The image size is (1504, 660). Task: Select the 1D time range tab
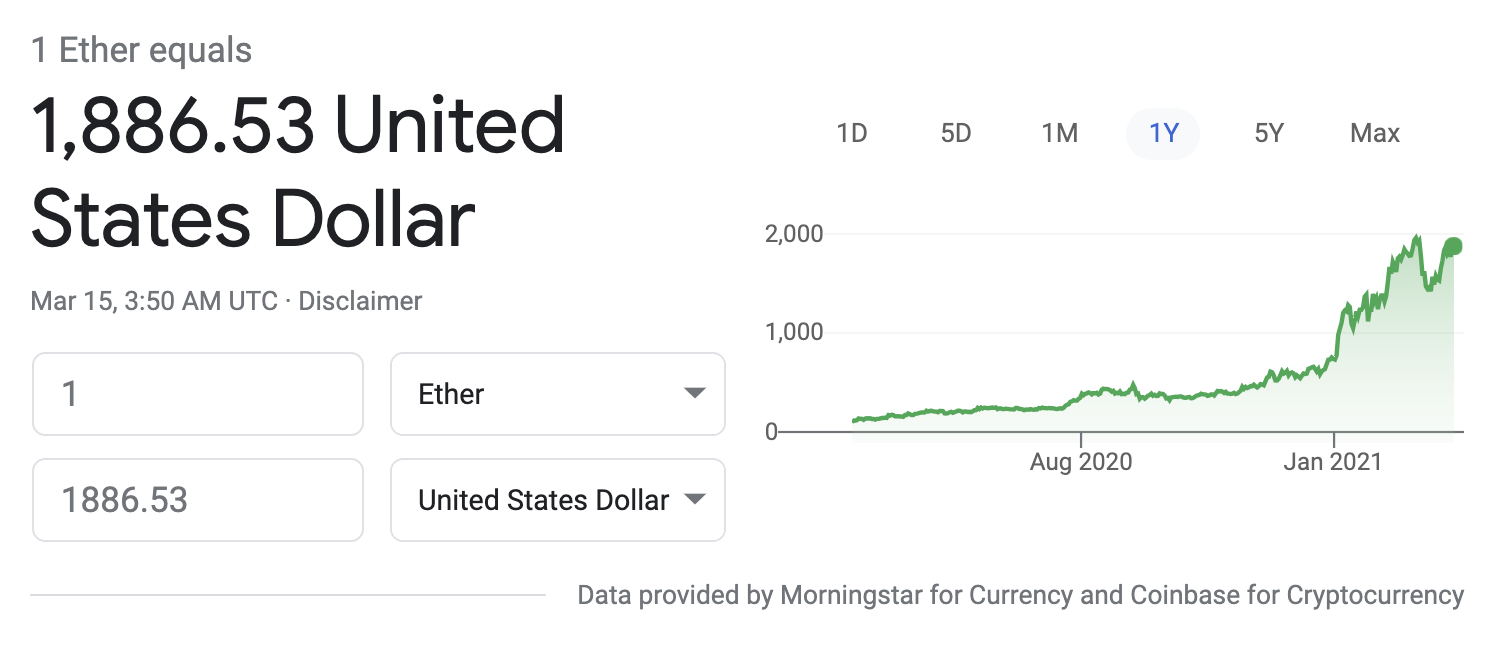click(x=851, y=133)
